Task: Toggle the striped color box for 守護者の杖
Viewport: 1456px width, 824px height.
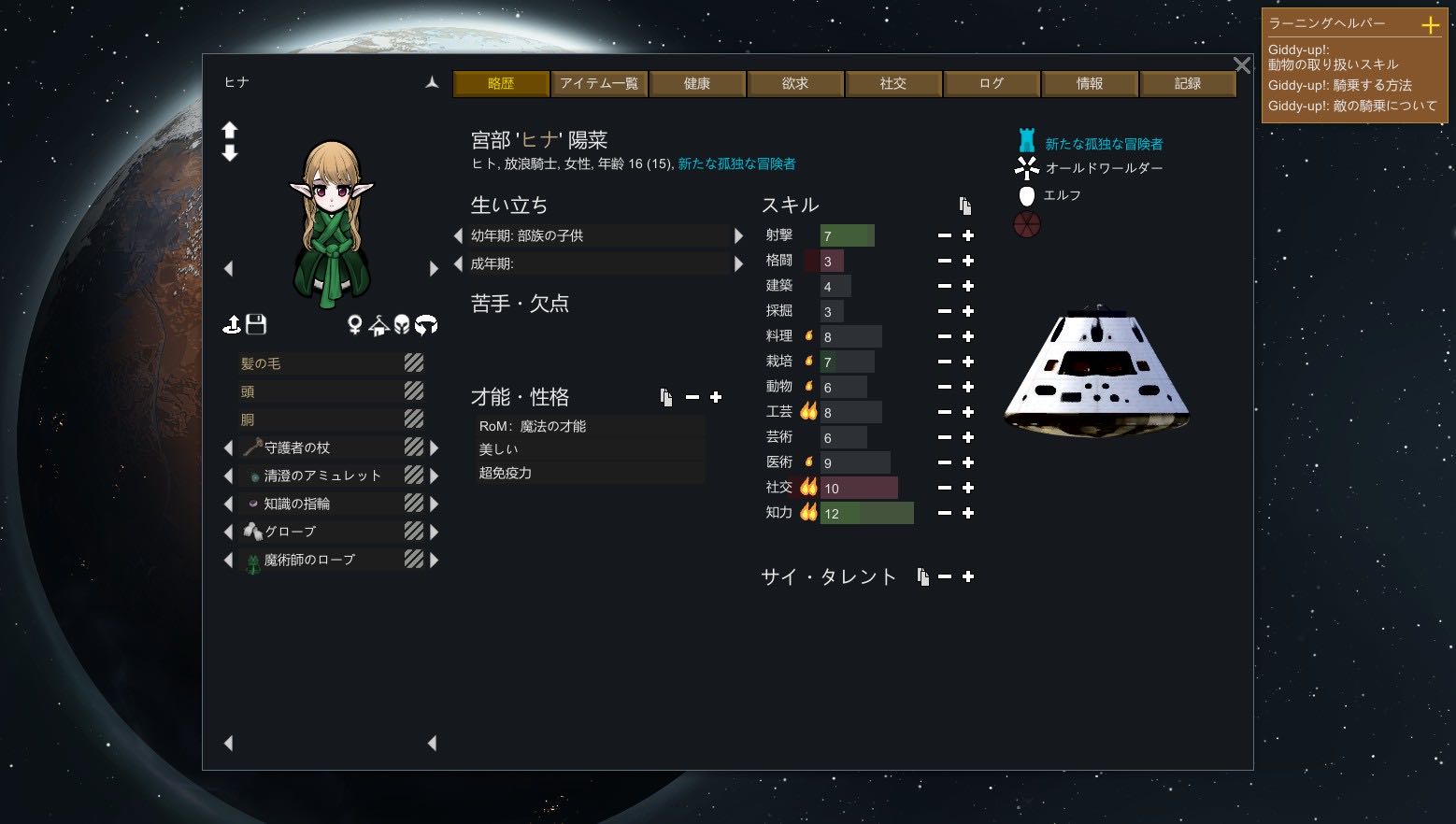Action: 414,448
